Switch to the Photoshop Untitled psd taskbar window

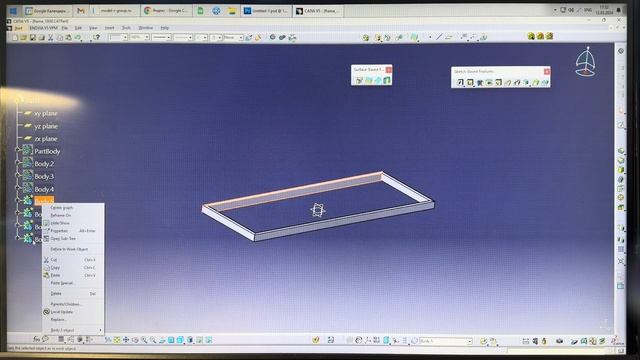267,11
